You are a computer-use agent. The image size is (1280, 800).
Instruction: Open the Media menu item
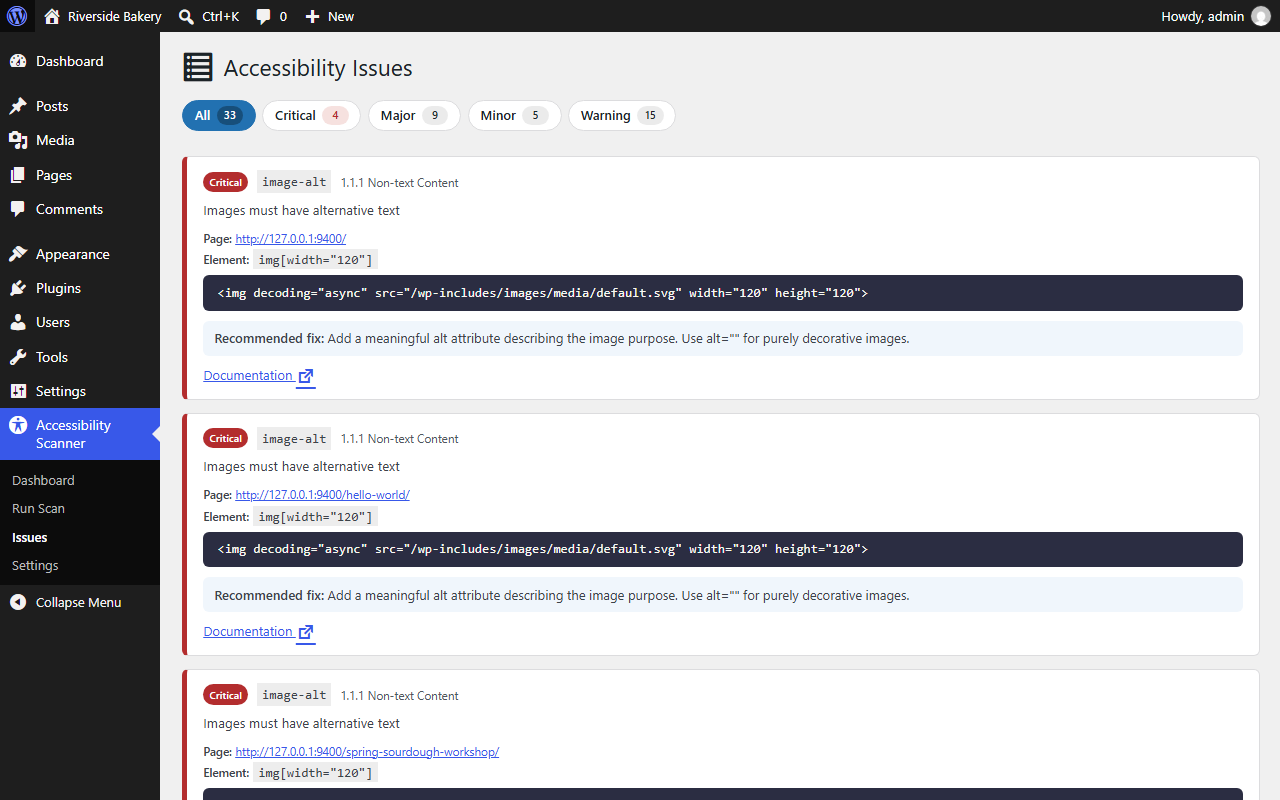80,140
